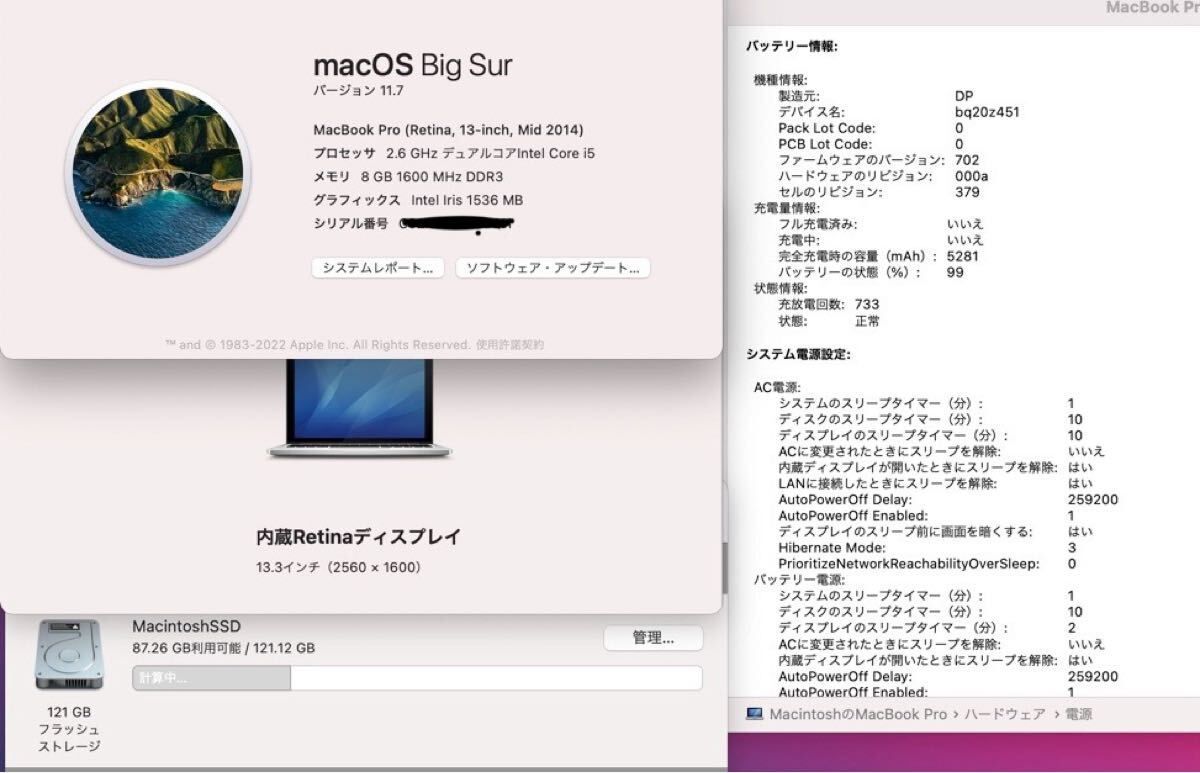Select PrioritizeNetworkReachabilityOverSleep row
Image resolution: width=1200 pixels, height=773 pixels.
tap(927, 564)
